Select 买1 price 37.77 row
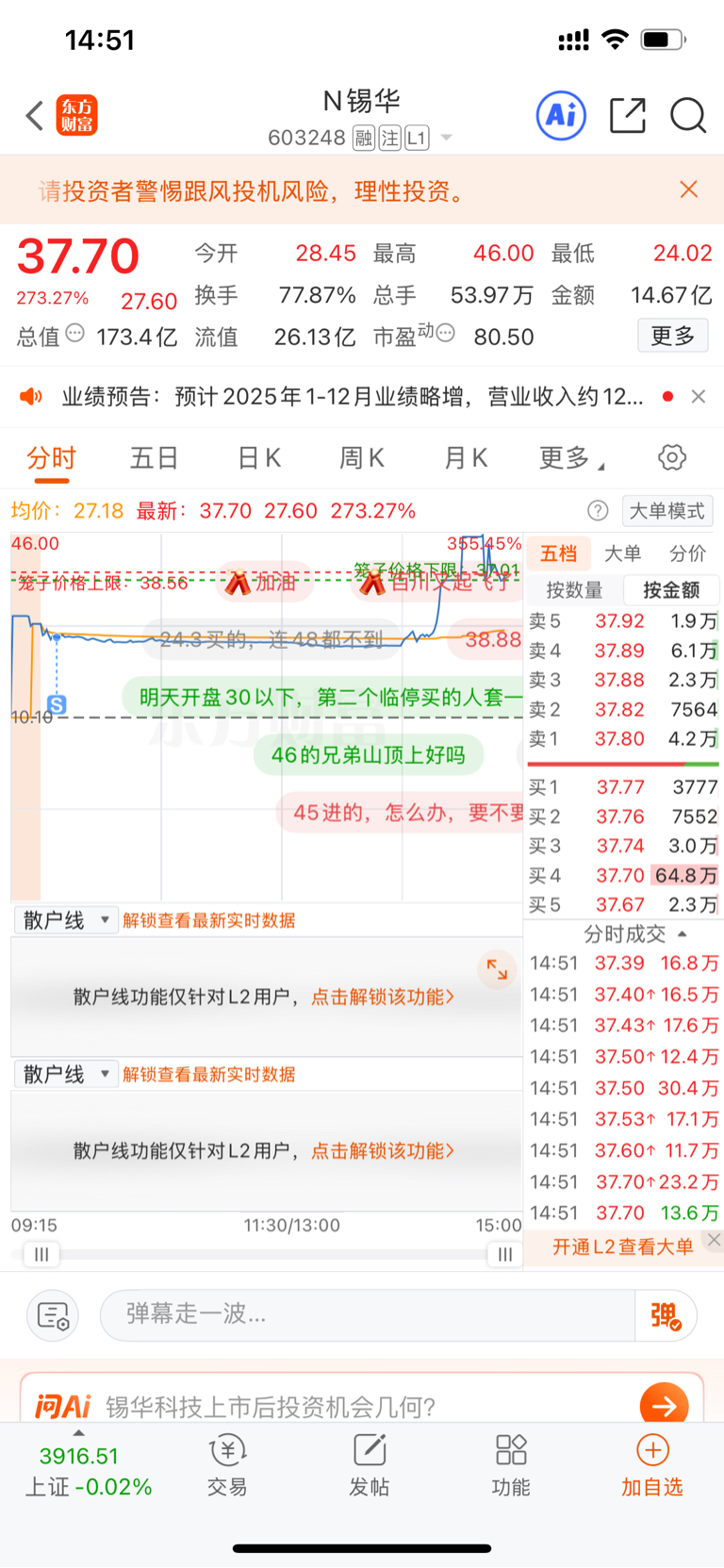 [x=622, y=786]
